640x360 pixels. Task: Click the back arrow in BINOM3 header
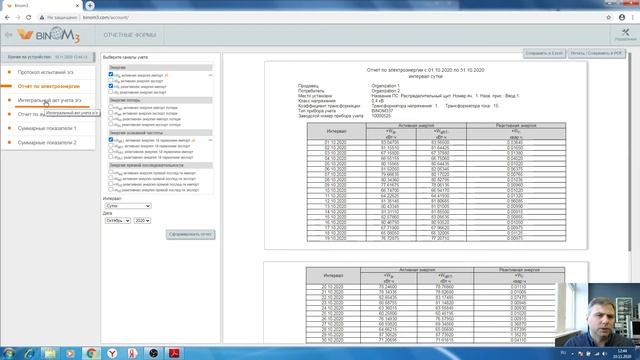click(x=8, y=35)
